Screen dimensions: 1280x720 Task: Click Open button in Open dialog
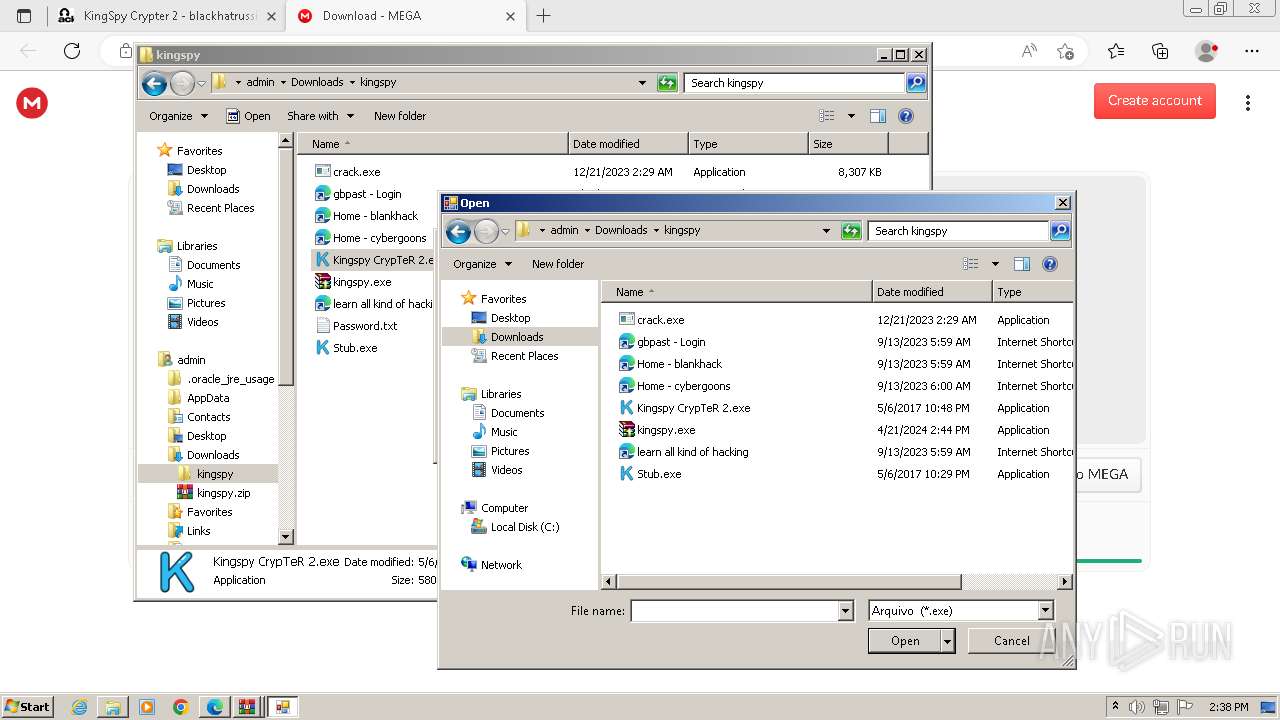point(905,641)
